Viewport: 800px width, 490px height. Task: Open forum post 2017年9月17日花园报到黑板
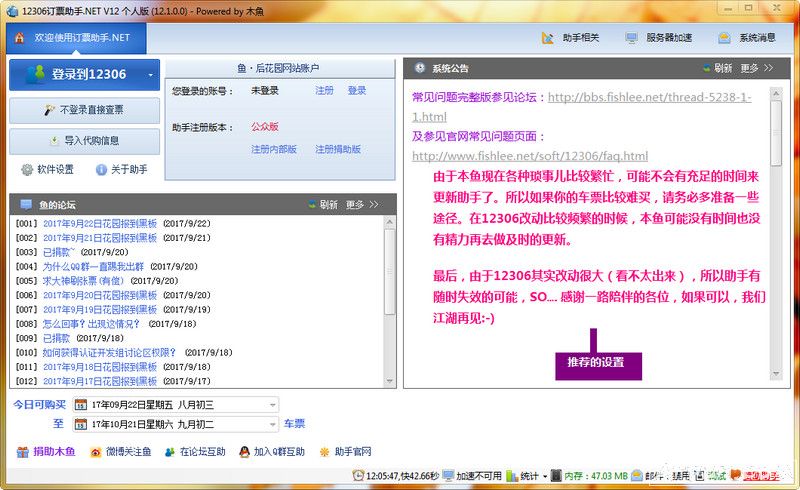point(99,381)
